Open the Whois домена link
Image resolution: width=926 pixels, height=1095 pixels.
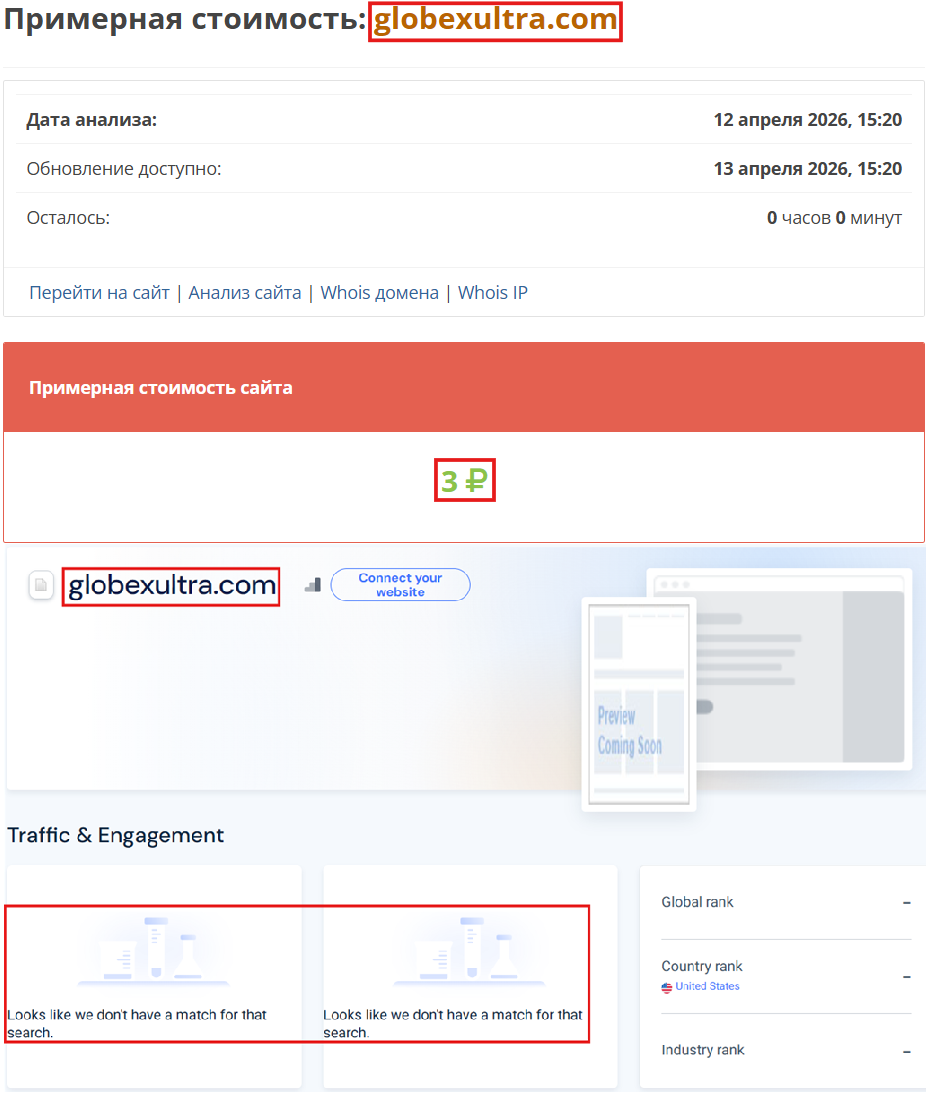379,292
